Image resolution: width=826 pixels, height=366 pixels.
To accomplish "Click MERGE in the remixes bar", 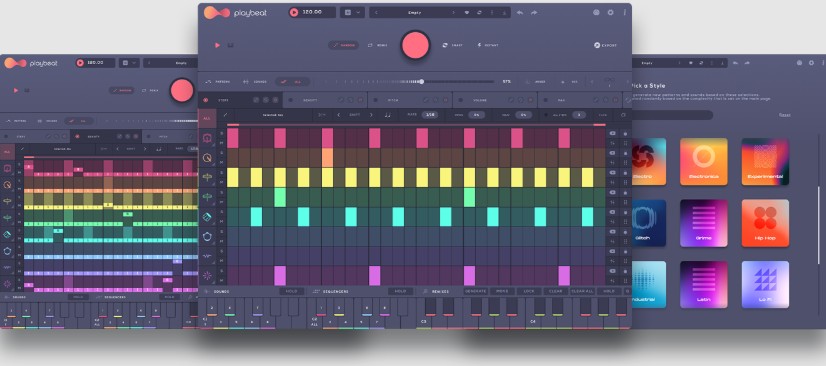I will tap(502, 291).
